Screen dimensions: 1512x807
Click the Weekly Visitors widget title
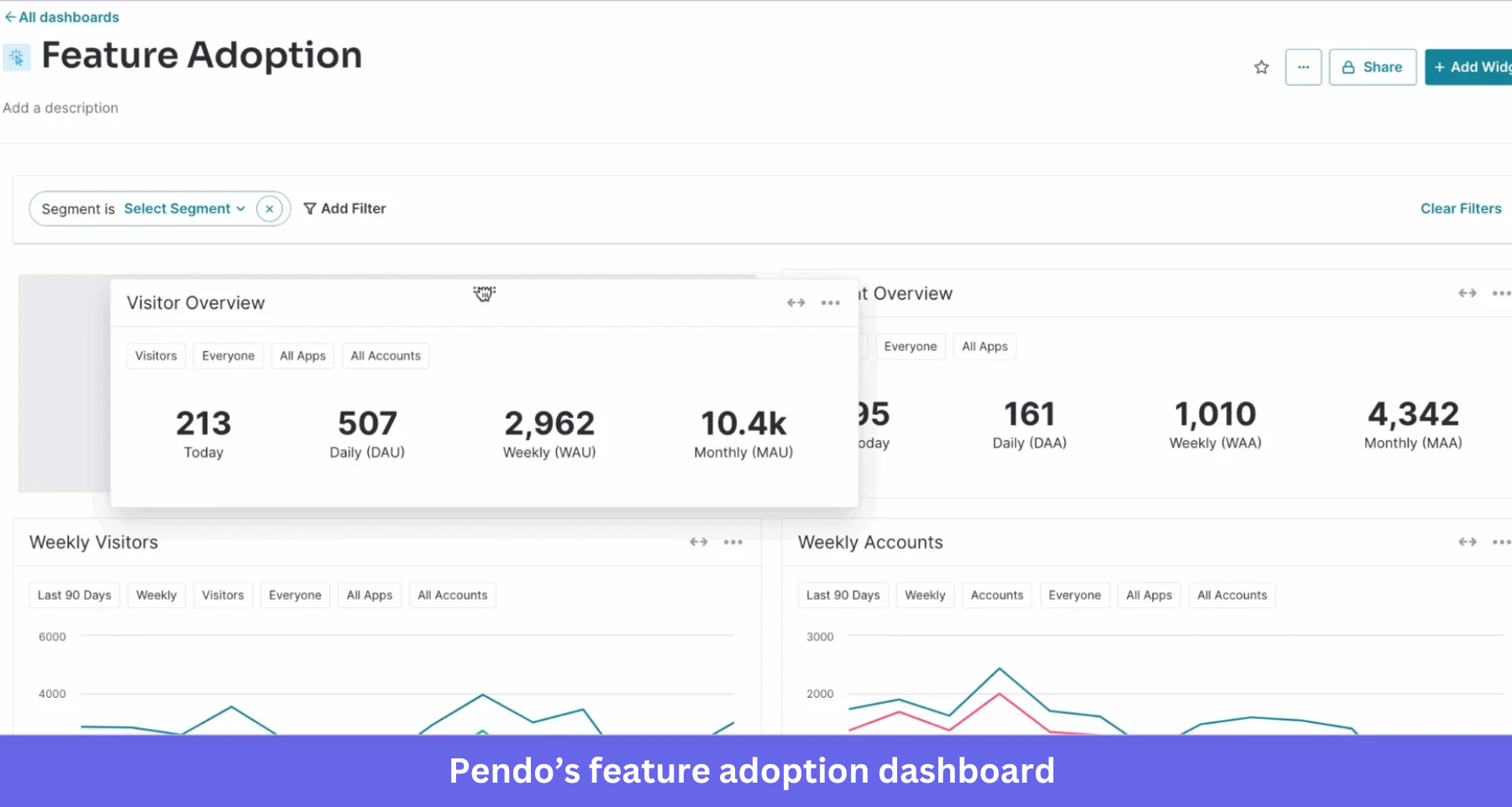93,542
